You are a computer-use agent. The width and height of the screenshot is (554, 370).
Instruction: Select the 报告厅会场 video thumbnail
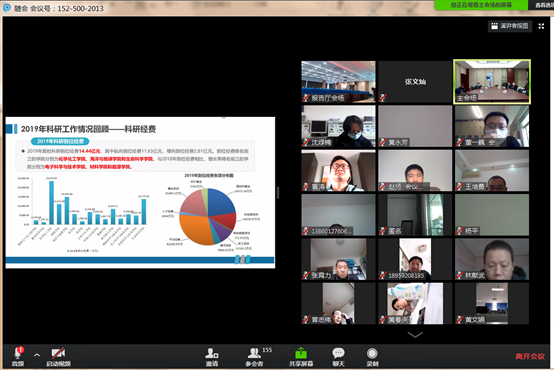(338, 82)
